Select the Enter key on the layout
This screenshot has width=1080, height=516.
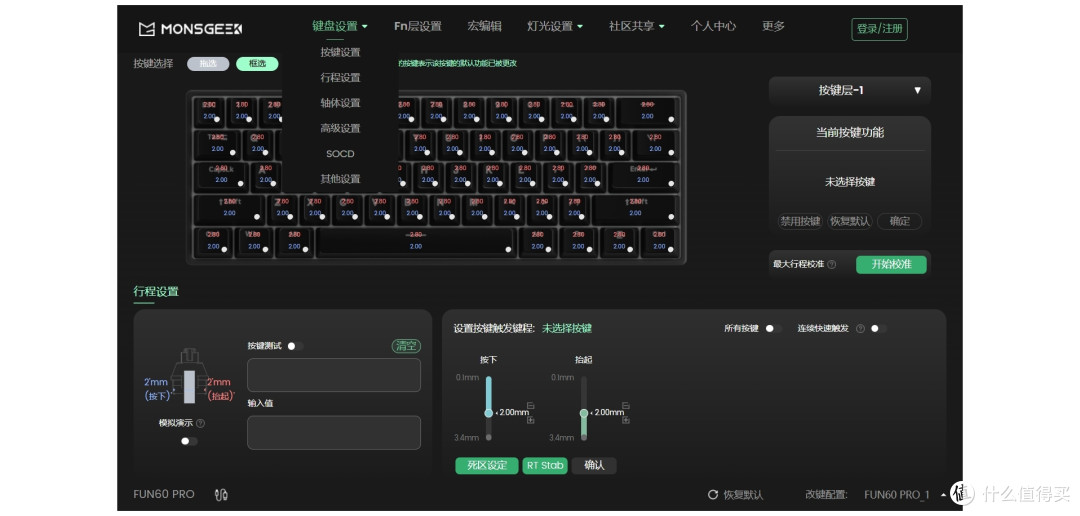643,177
